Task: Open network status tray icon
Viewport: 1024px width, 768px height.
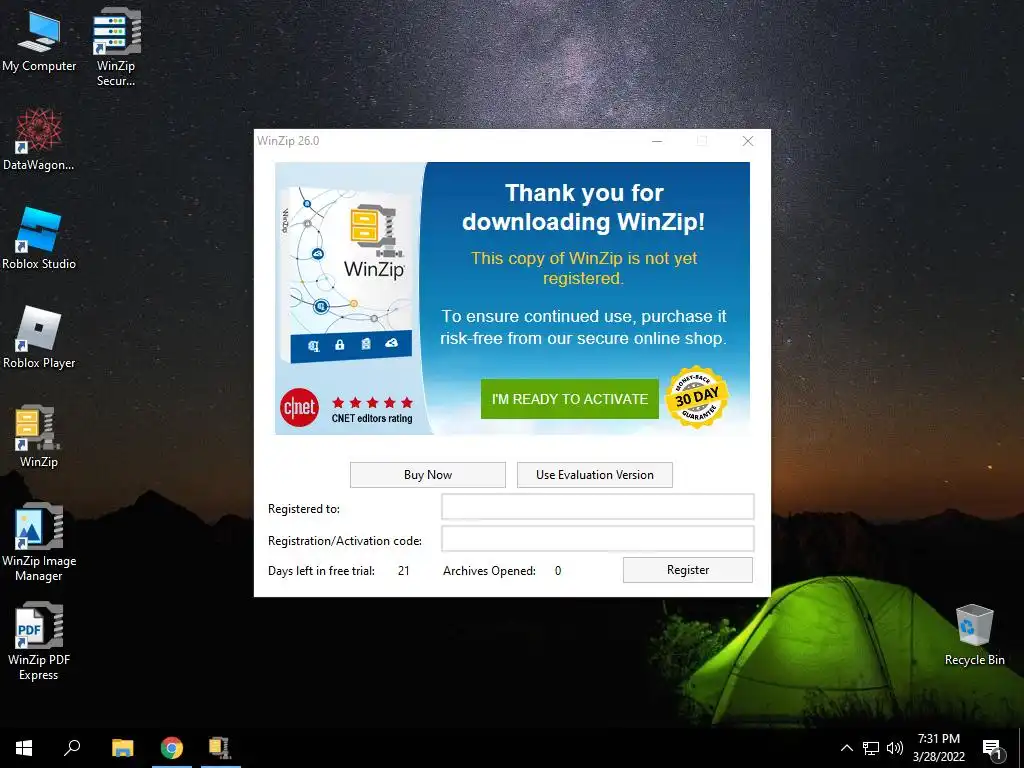Action: [871, 748]
